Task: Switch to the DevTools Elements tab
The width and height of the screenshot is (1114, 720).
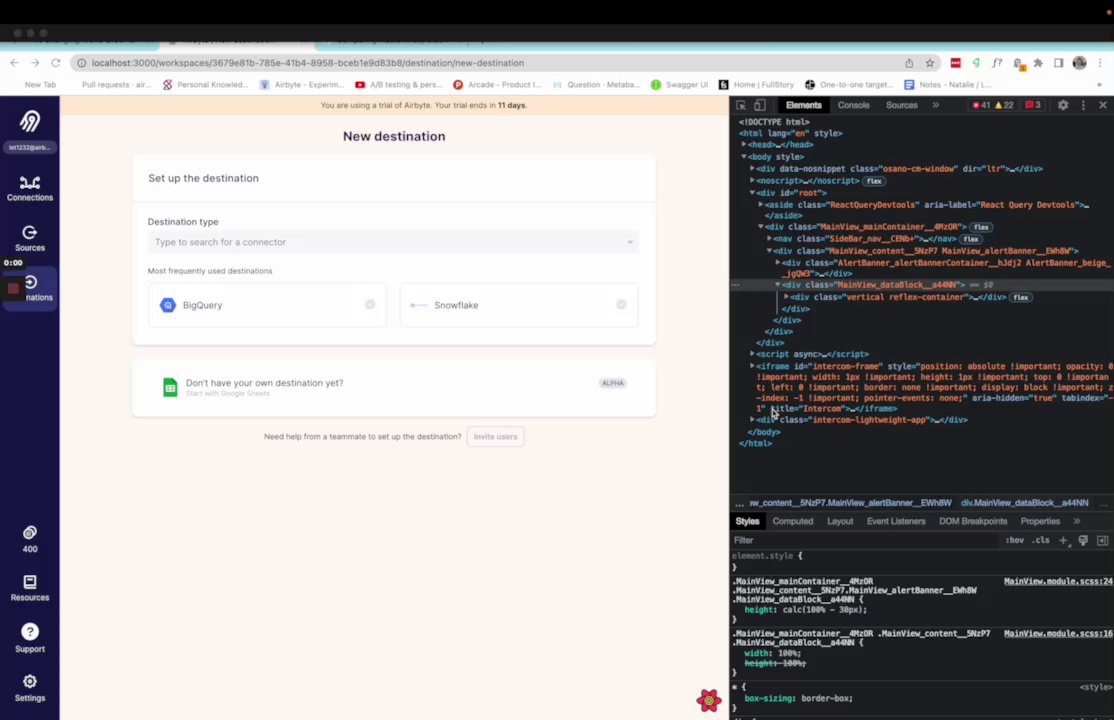Action: coord(804,105)
